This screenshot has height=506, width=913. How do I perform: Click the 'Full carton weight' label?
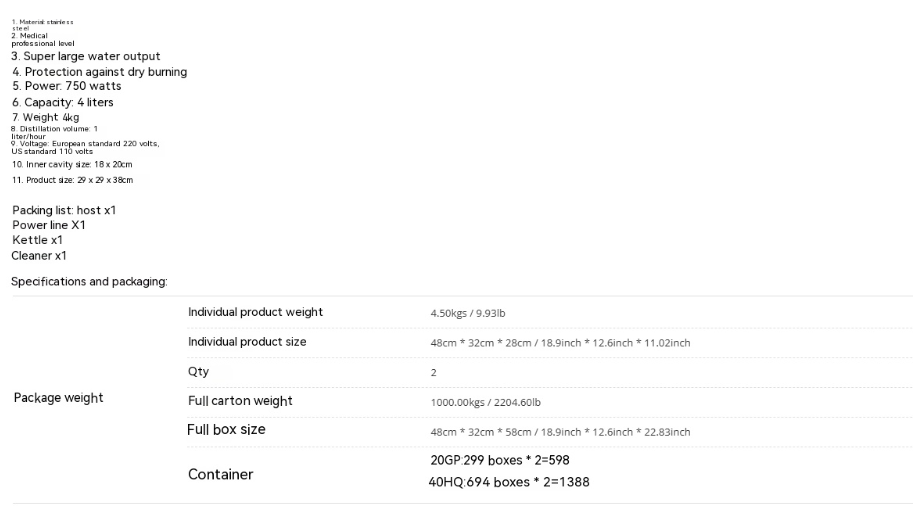[x=240, y=401]
